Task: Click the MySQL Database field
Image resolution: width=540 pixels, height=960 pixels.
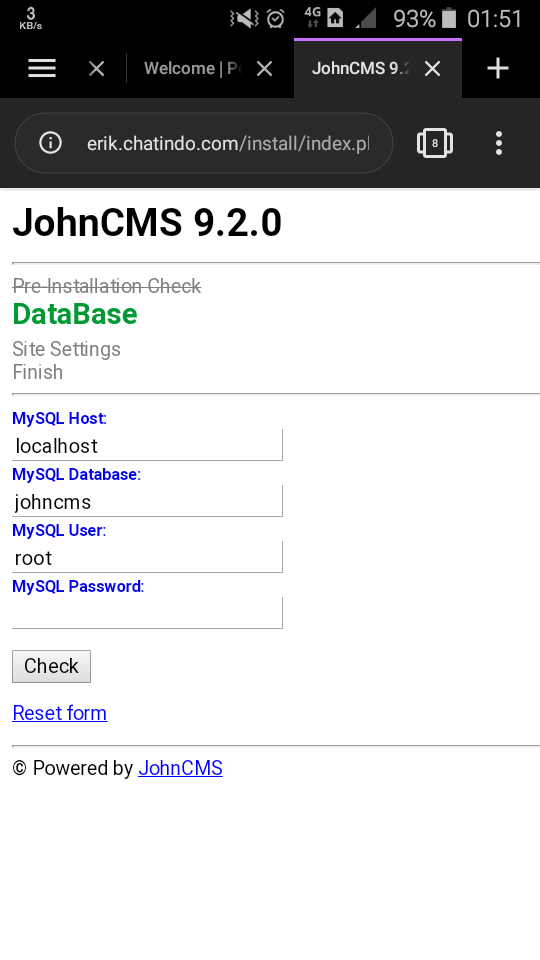Action: click(148, 501)
